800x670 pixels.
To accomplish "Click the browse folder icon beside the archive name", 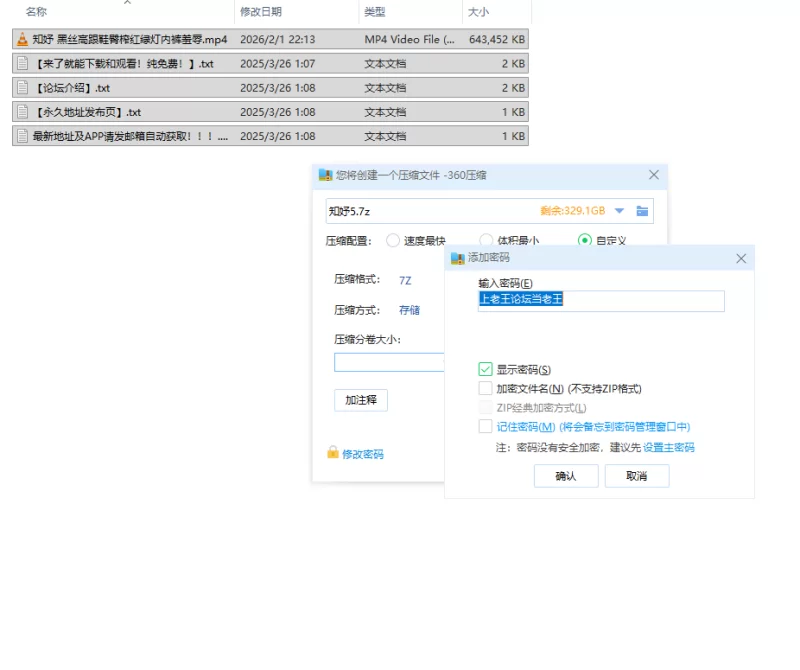I will pyautogui.click(x=643, y=211).
